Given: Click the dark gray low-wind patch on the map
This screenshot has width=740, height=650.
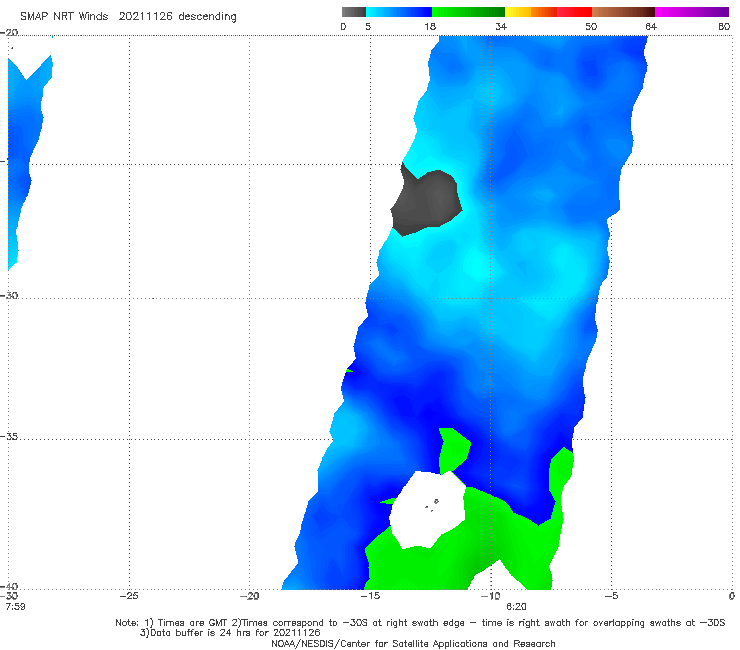Looking at the screenshot, I should click(x=425, y=201).
